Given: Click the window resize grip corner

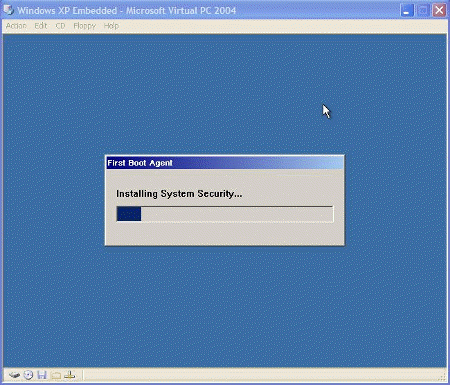Looking at the screenshot, I should (x=443, y=377).
